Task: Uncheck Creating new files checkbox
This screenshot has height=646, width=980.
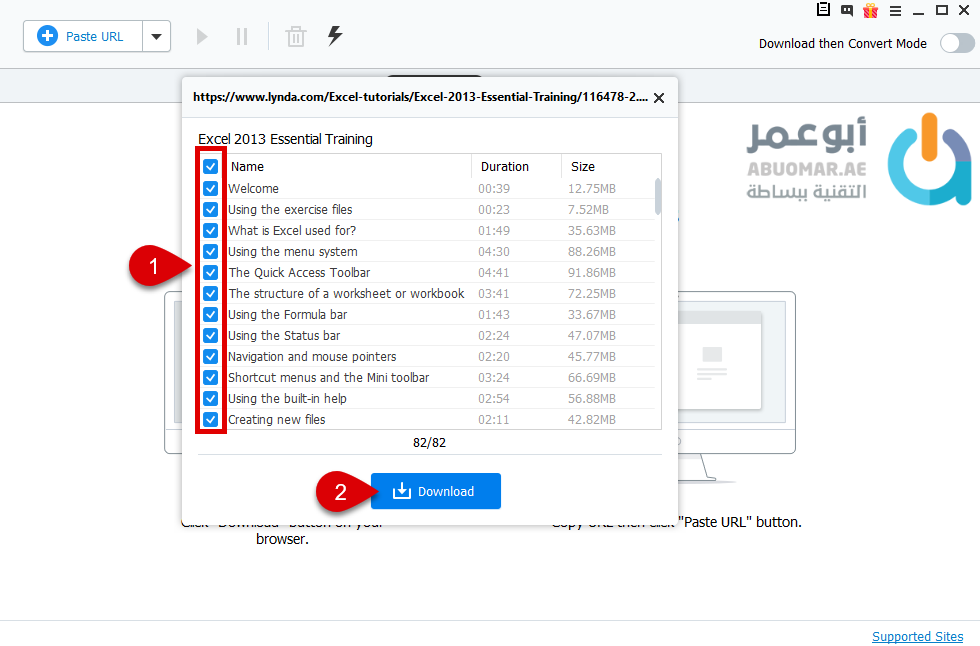Action: click(x=211, y=419)
